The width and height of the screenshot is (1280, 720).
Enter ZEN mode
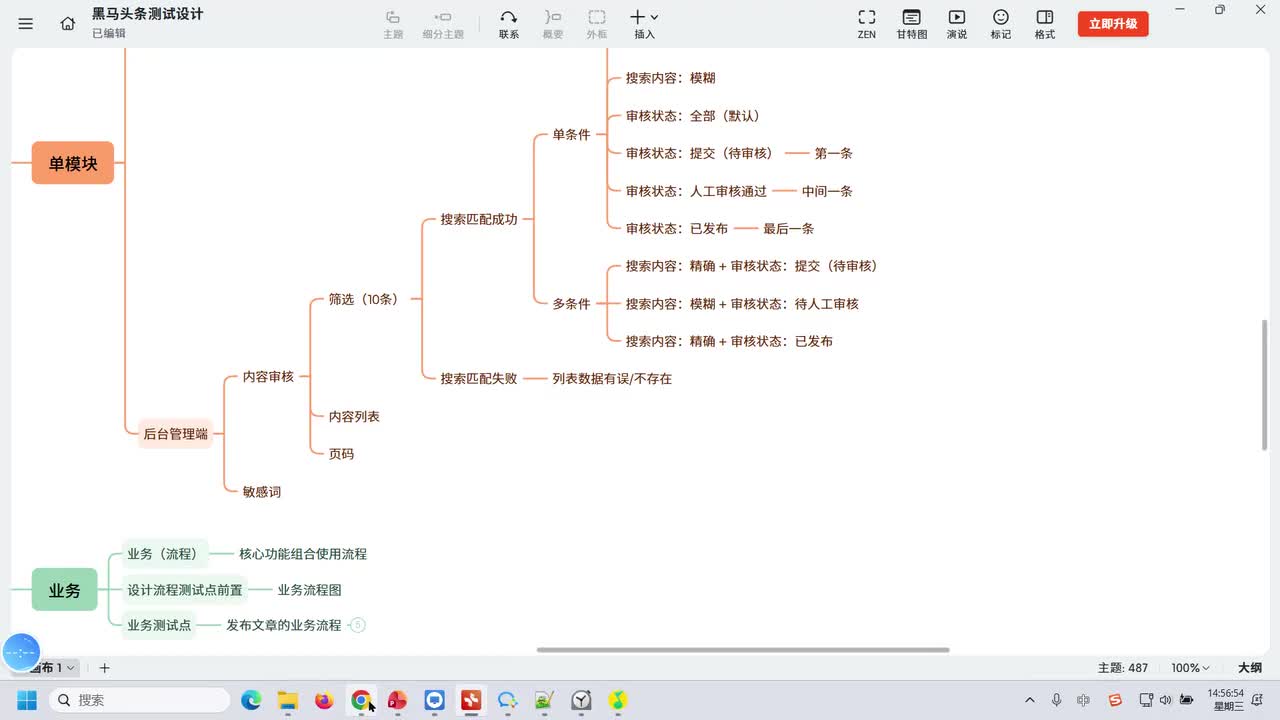867,23
